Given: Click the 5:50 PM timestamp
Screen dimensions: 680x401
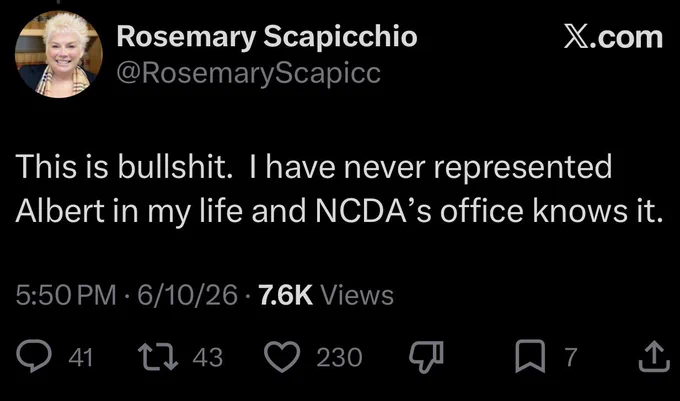Looking at the screenshot, I should tap(66, 295).
